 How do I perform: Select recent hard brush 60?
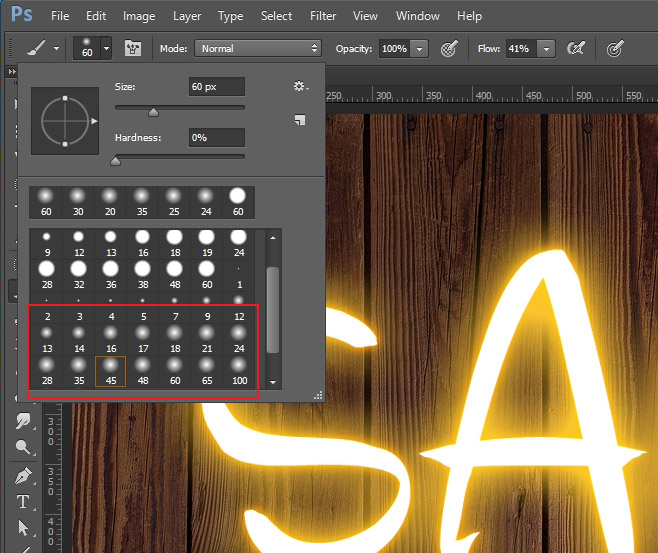[238, 203]
